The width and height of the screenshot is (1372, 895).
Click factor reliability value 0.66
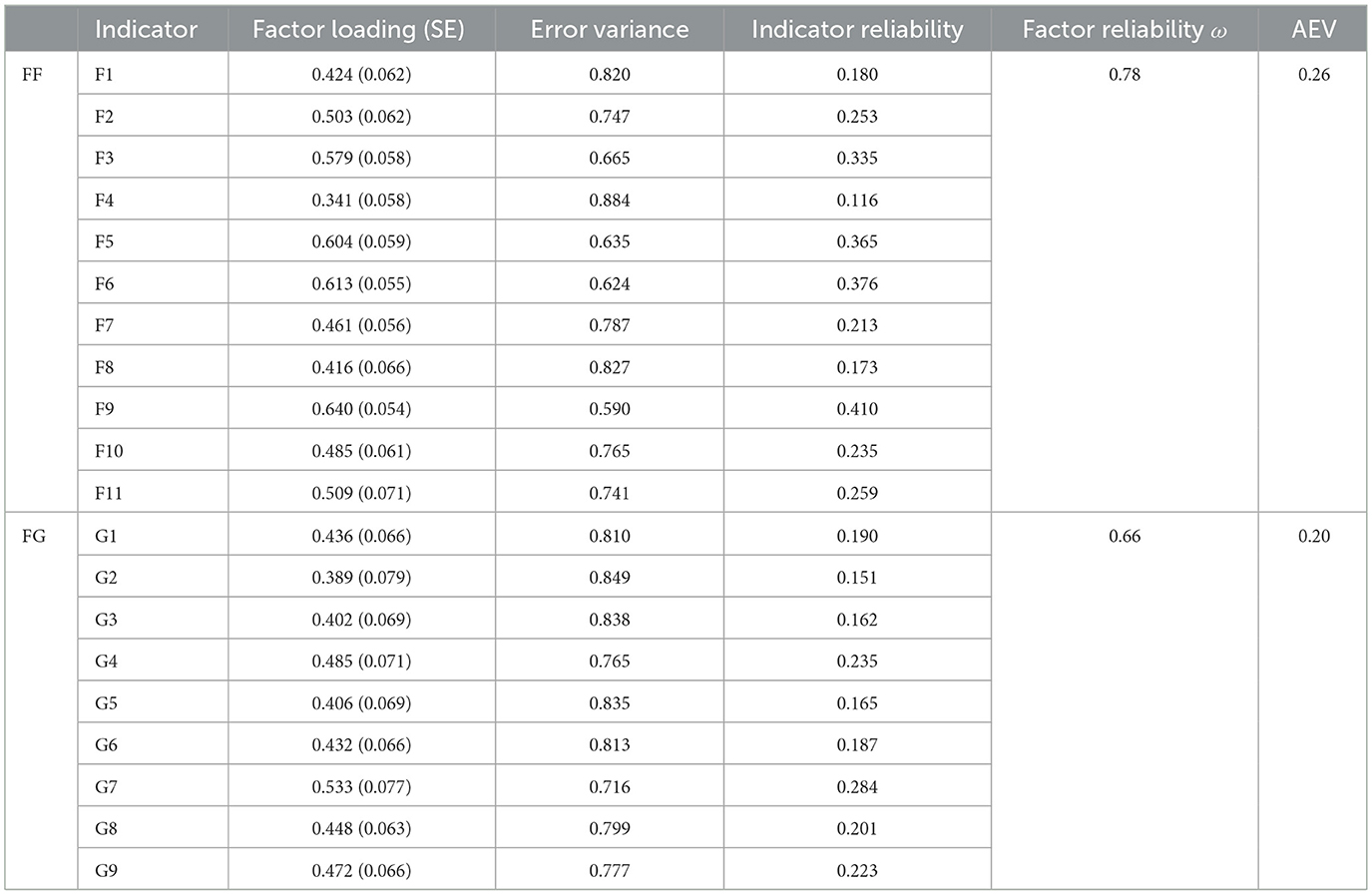[1125, 536]
